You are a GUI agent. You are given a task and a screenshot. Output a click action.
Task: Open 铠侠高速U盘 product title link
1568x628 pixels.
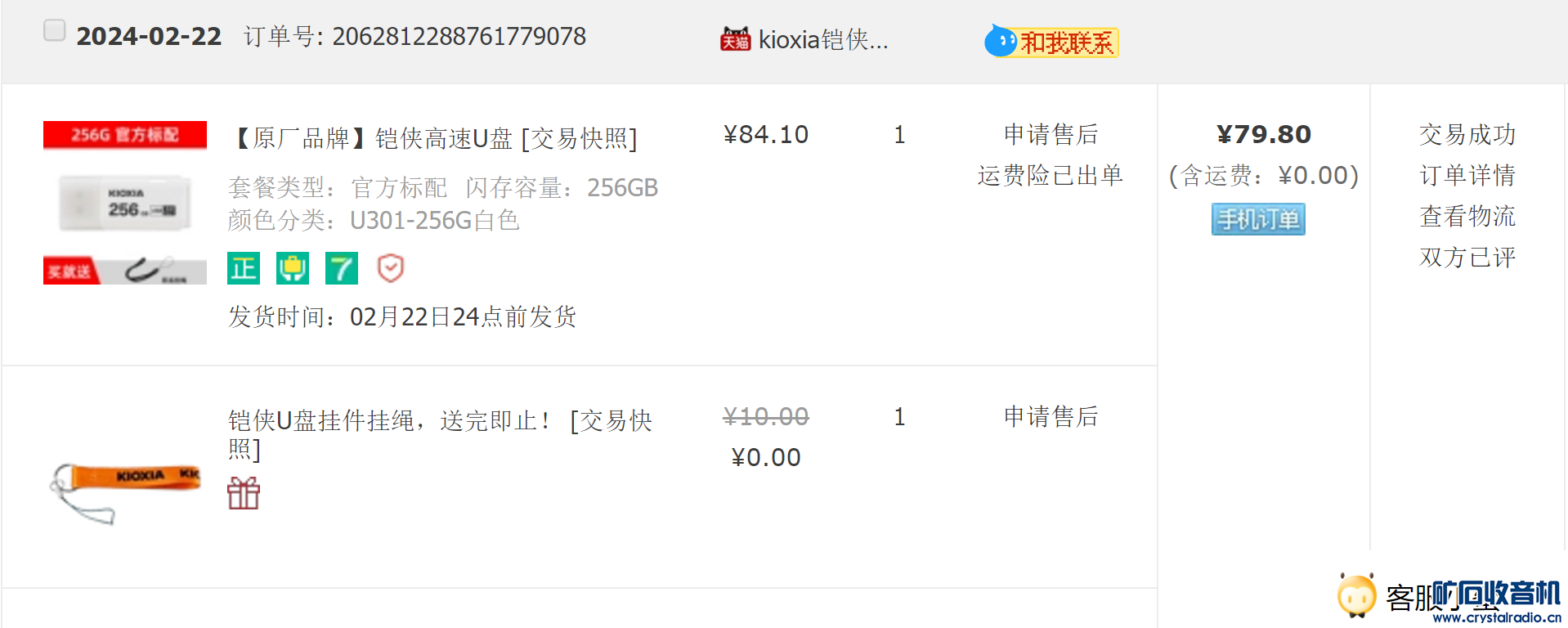point(436,138)
